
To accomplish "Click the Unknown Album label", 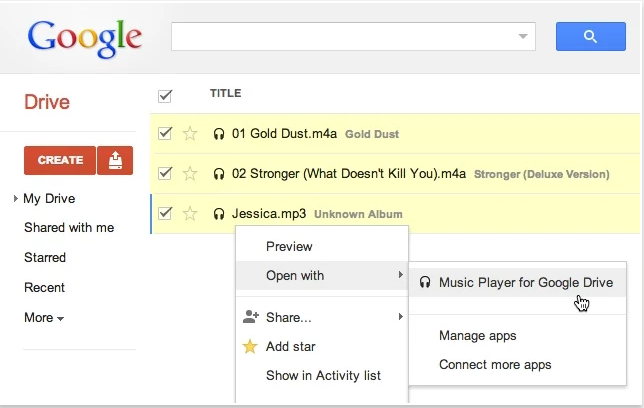I will tap(358, 214).
